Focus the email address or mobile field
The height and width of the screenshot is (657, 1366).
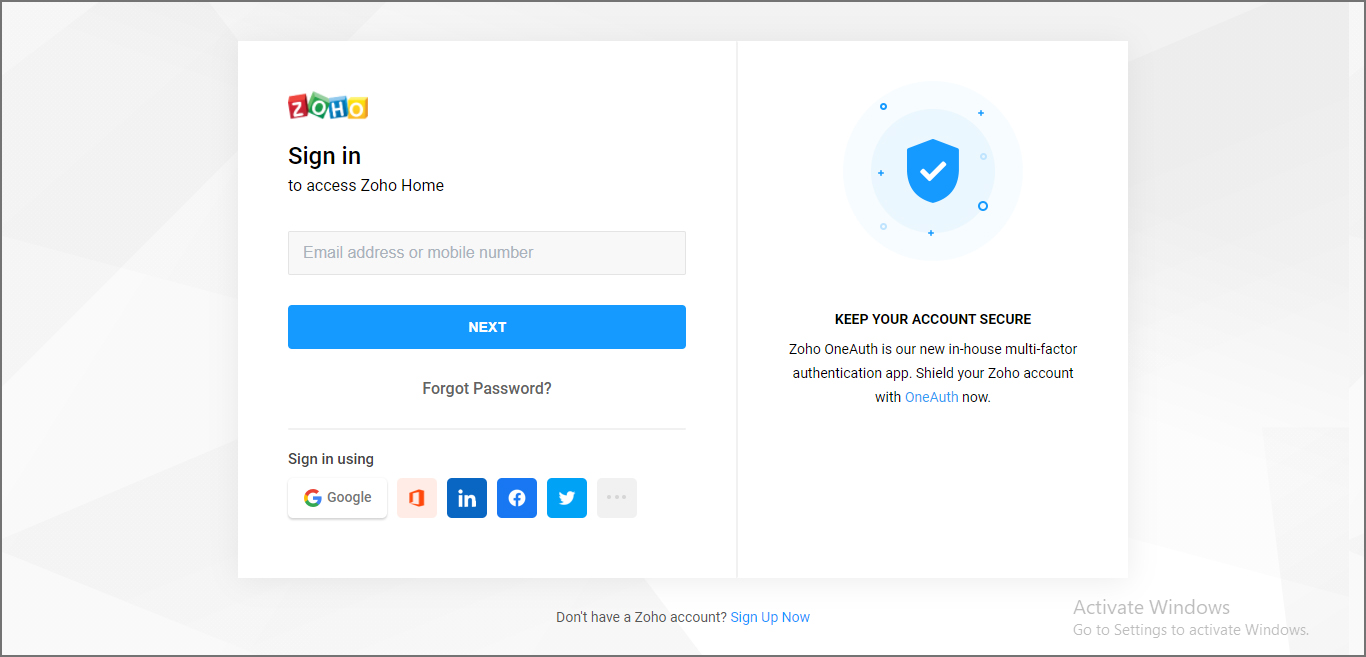[x=487, y=253]
